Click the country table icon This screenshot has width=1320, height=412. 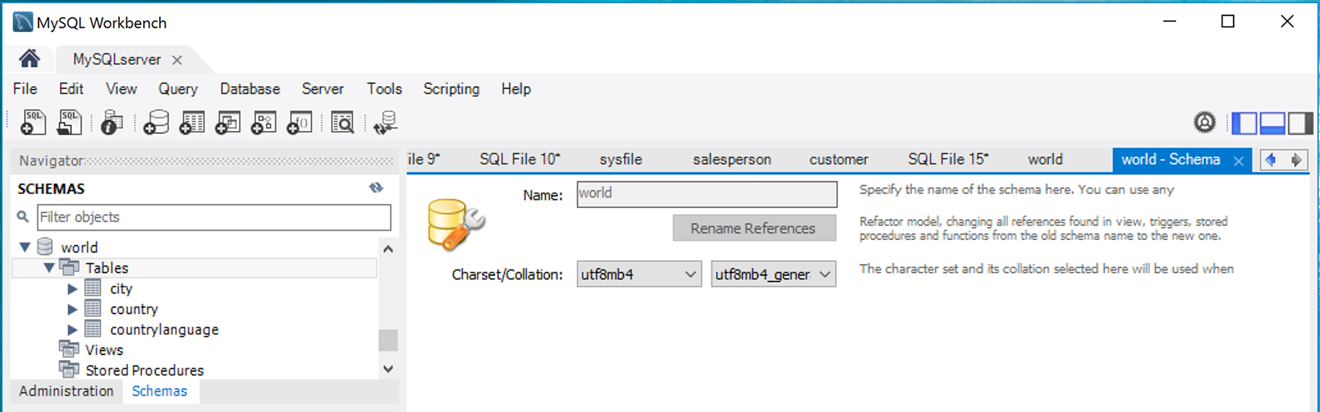pyautogui.click(x=92, y=309)
